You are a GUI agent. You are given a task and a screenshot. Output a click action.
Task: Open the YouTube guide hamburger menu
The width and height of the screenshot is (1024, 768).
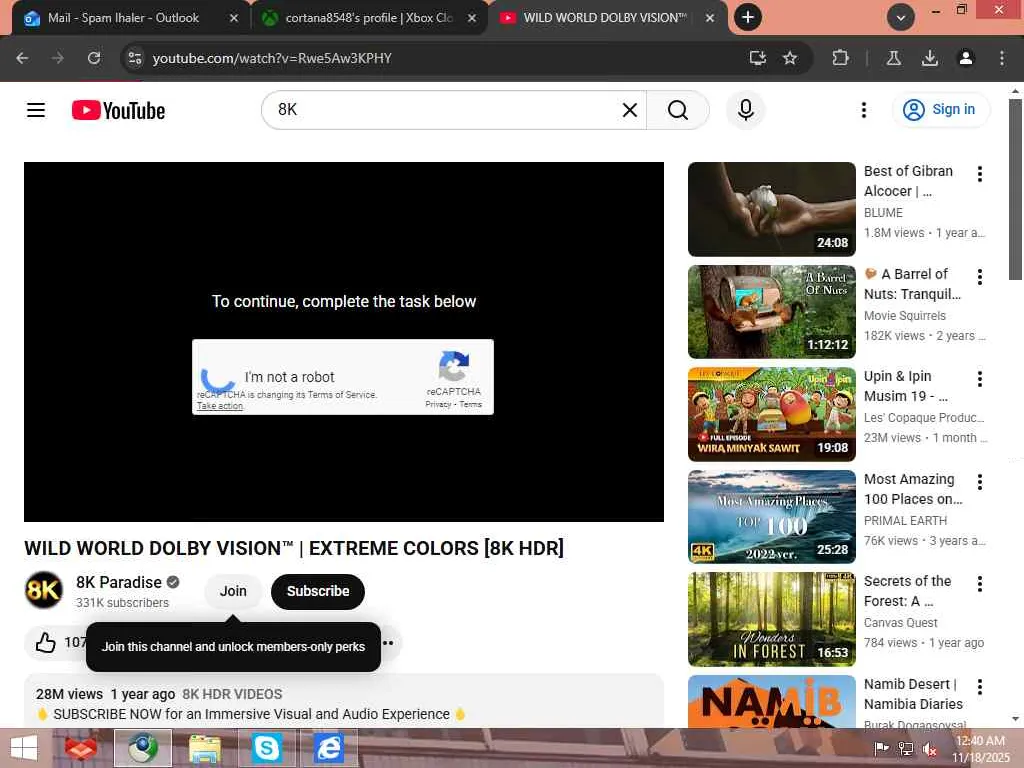tap(36, 110)
